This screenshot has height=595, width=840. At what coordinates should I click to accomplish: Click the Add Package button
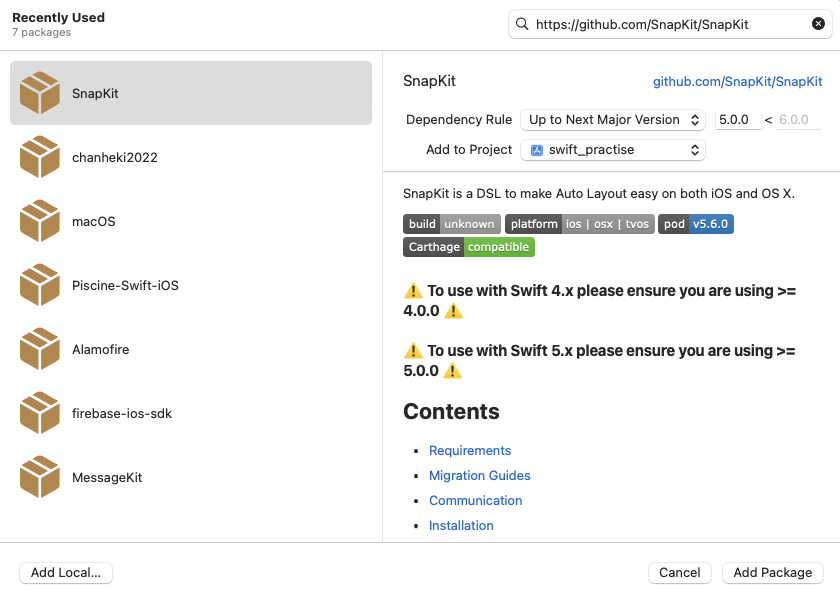click(772, 573)
